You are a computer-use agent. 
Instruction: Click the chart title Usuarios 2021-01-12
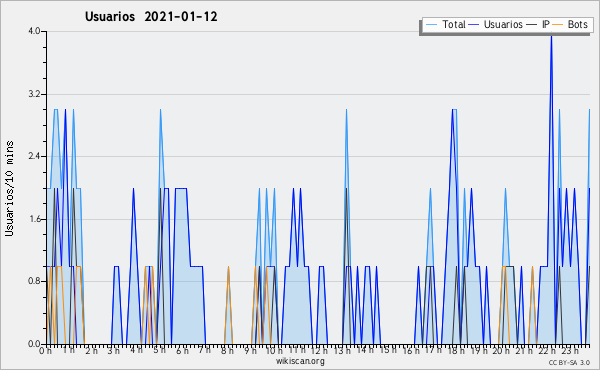pyautogui.click(x=151, y=16)
